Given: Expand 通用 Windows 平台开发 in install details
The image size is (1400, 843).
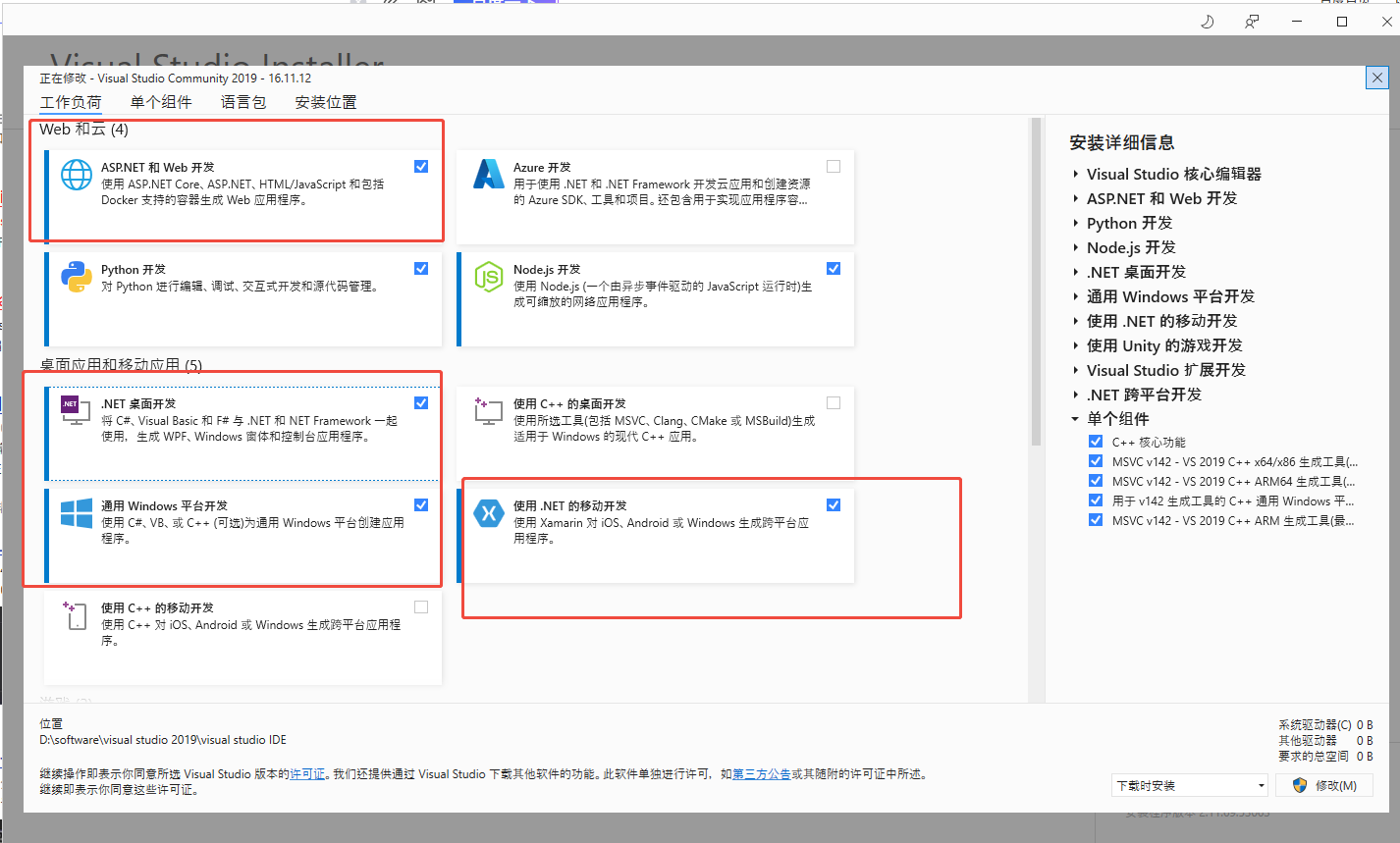Looking at the screenshot, I should click(x=1076, y=296).
